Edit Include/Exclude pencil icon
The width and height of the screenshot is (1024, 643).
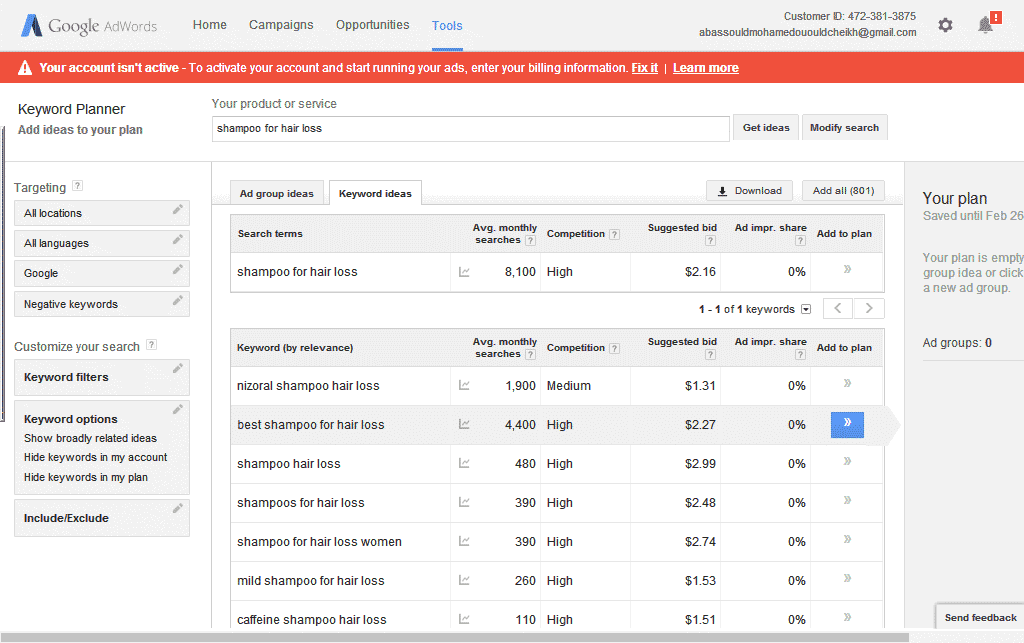coord(177,509)
